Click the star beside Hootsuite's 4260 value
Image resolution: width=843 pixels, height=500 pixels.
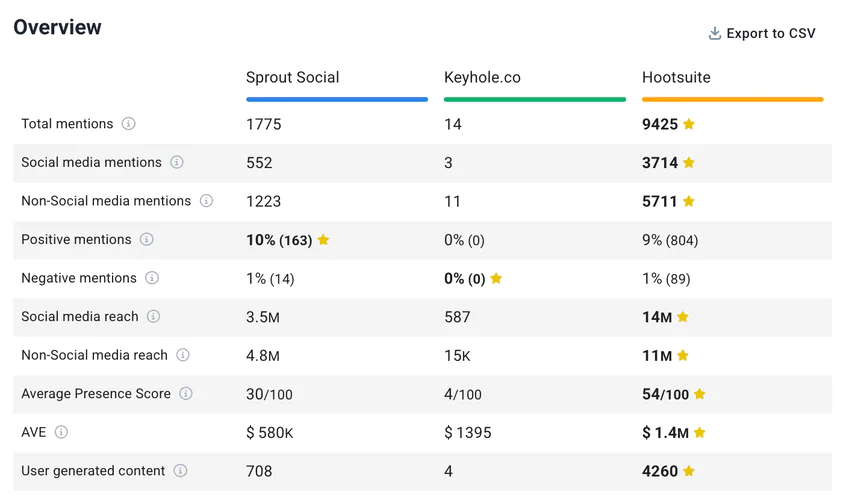pos(689,471)
